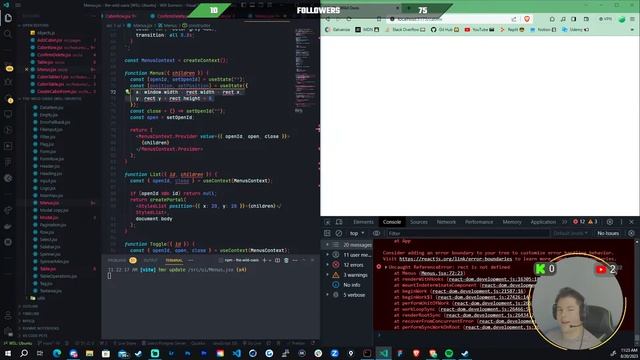Switch to the DevTools Console tab
This screenshot has height=360, width=640.
click(x=392, y=222)
